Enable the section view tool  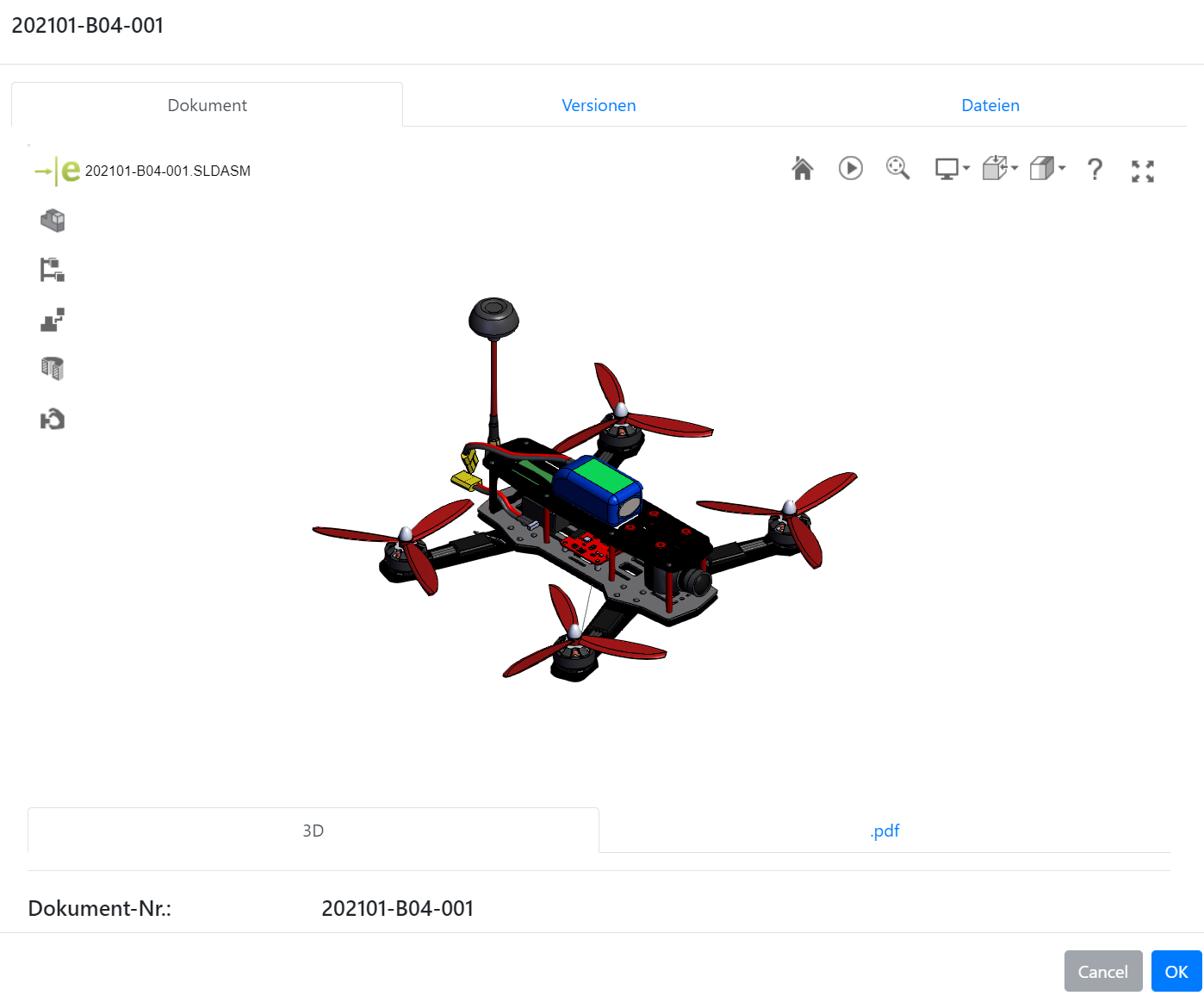(53, 370)
